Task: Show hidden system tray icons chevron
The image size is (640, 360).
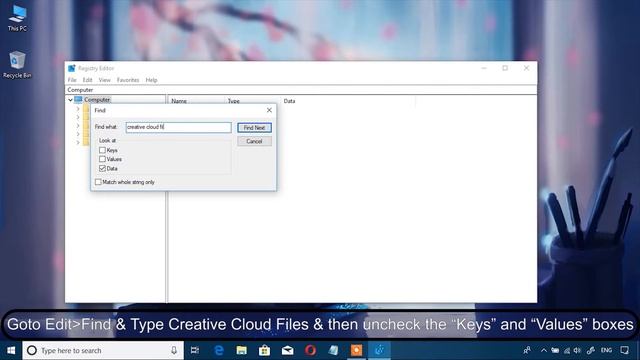Action: click(544, 350)
